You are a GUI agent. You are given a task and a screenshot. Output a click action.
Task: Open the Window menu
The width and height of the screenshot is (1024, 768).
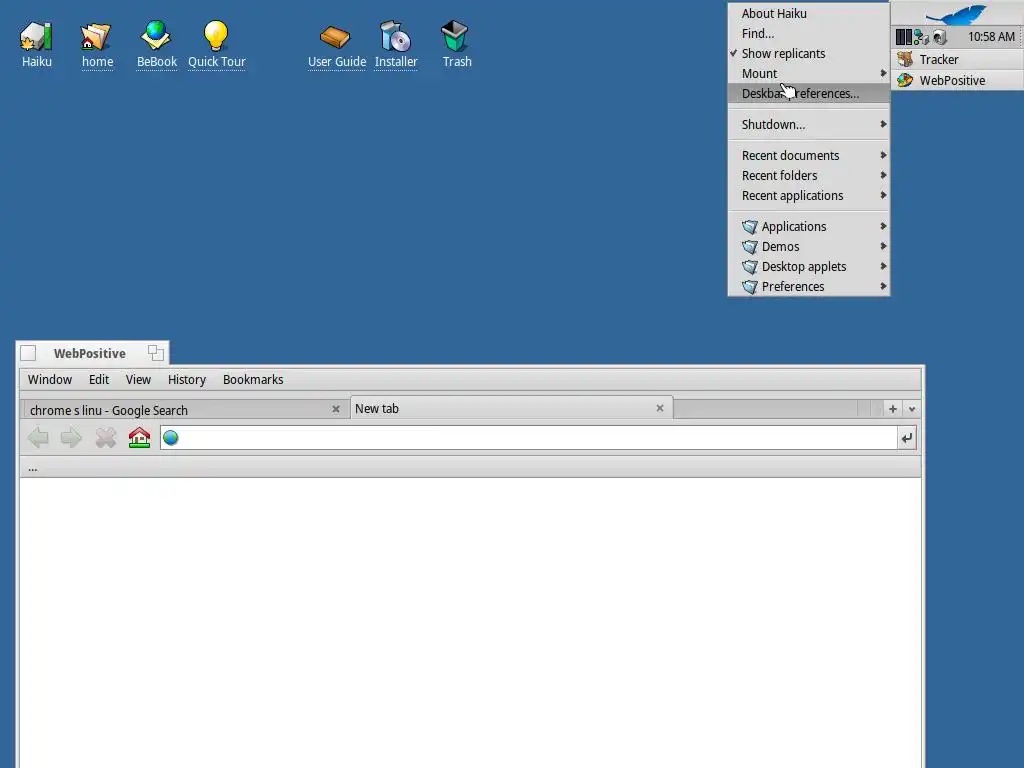[50, 379]
